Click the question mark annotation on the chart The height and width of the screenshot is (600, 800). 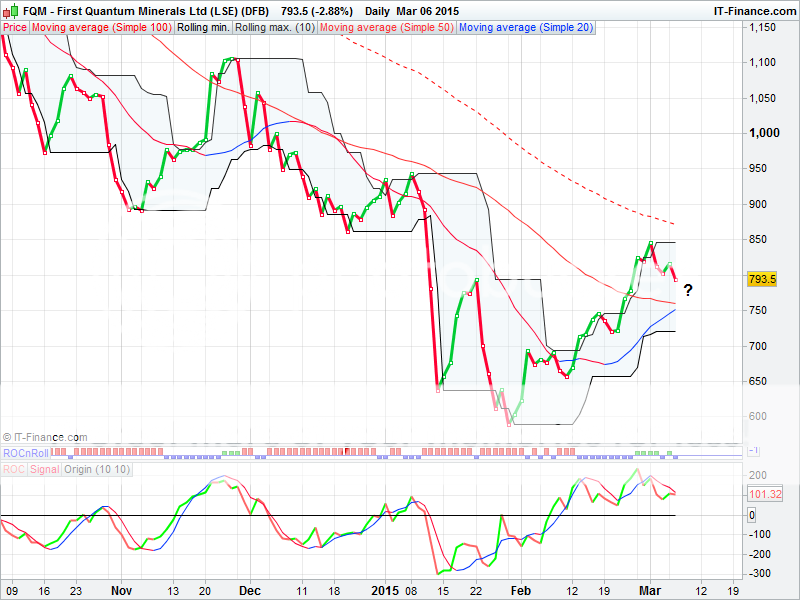[x=688, y=290]
